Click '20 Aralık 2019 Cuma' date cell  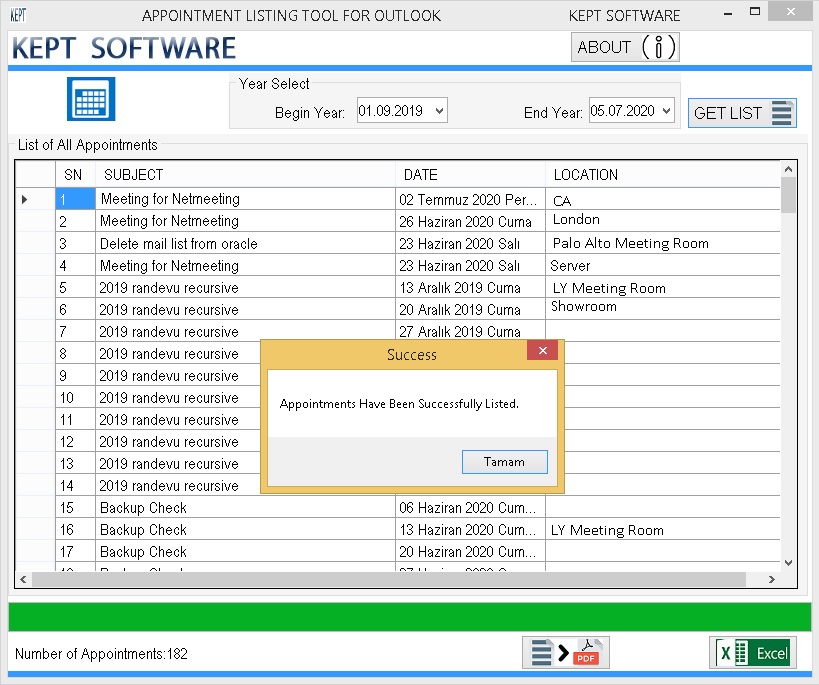click(x=471, y=309)
